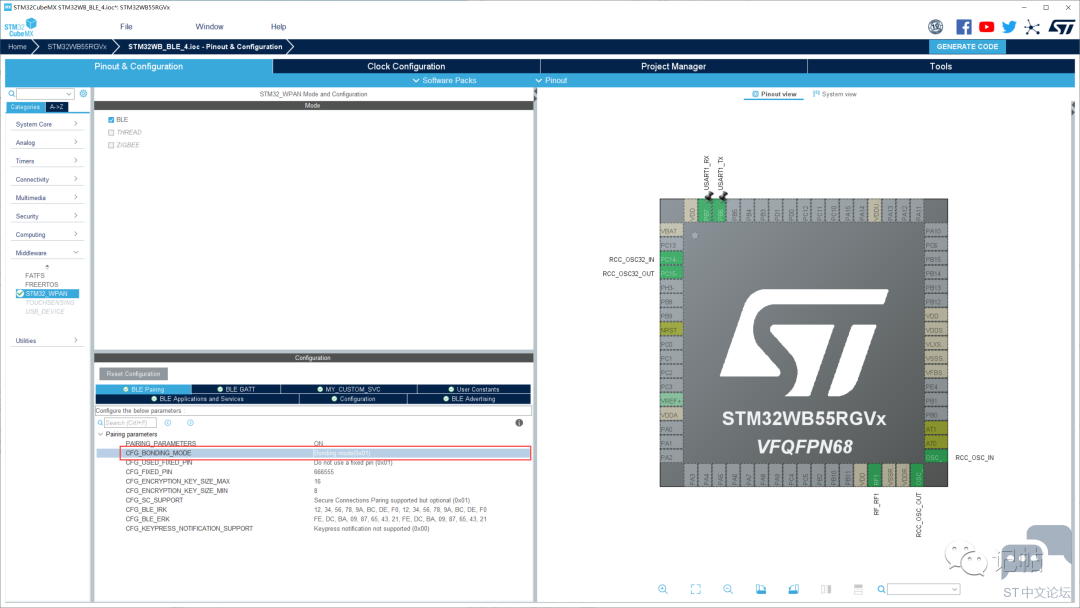
Task: Focus the parameter search field
Action: point(130,423)
